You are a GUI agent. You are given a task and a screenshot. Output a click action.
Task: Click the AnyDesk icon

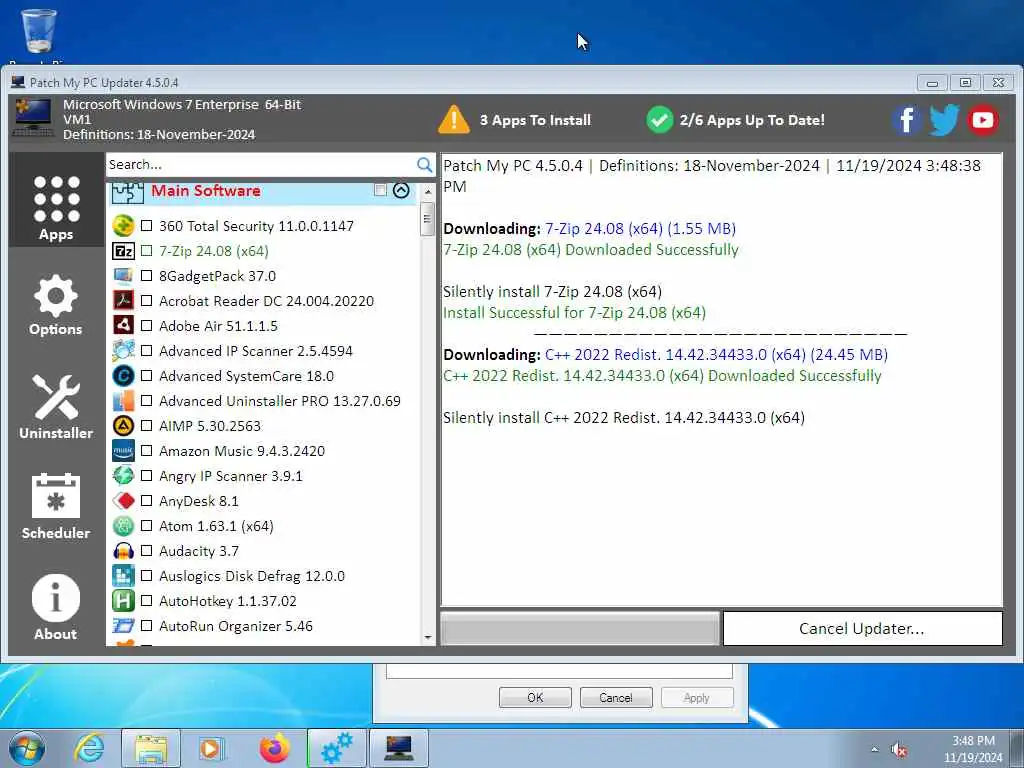tap(123, 501)
